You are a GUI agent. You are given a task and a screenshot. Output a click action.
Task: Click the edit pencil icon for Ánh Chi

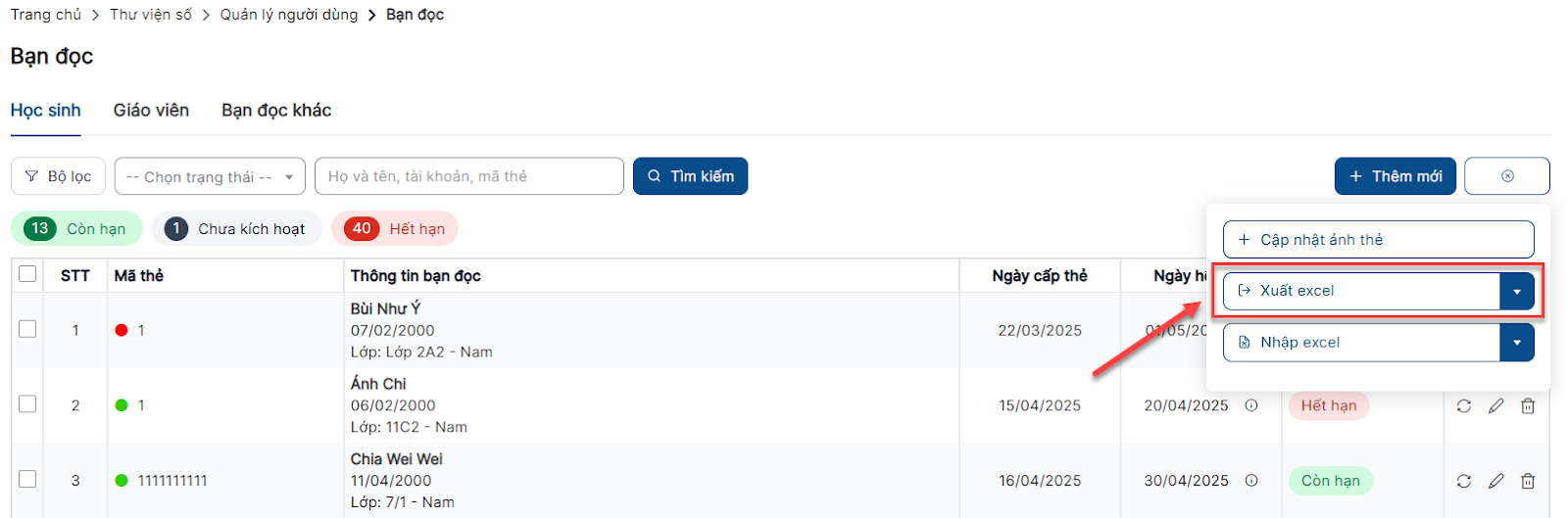coord(1495,405)
